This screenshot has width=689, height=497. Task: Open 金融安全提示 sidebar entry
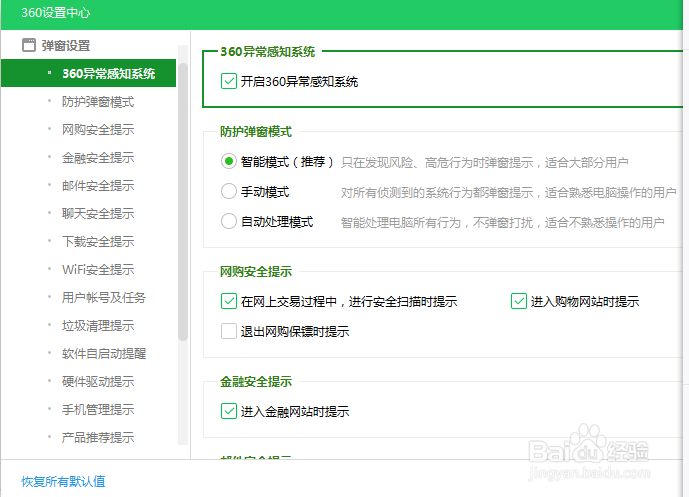coord(98,158)
